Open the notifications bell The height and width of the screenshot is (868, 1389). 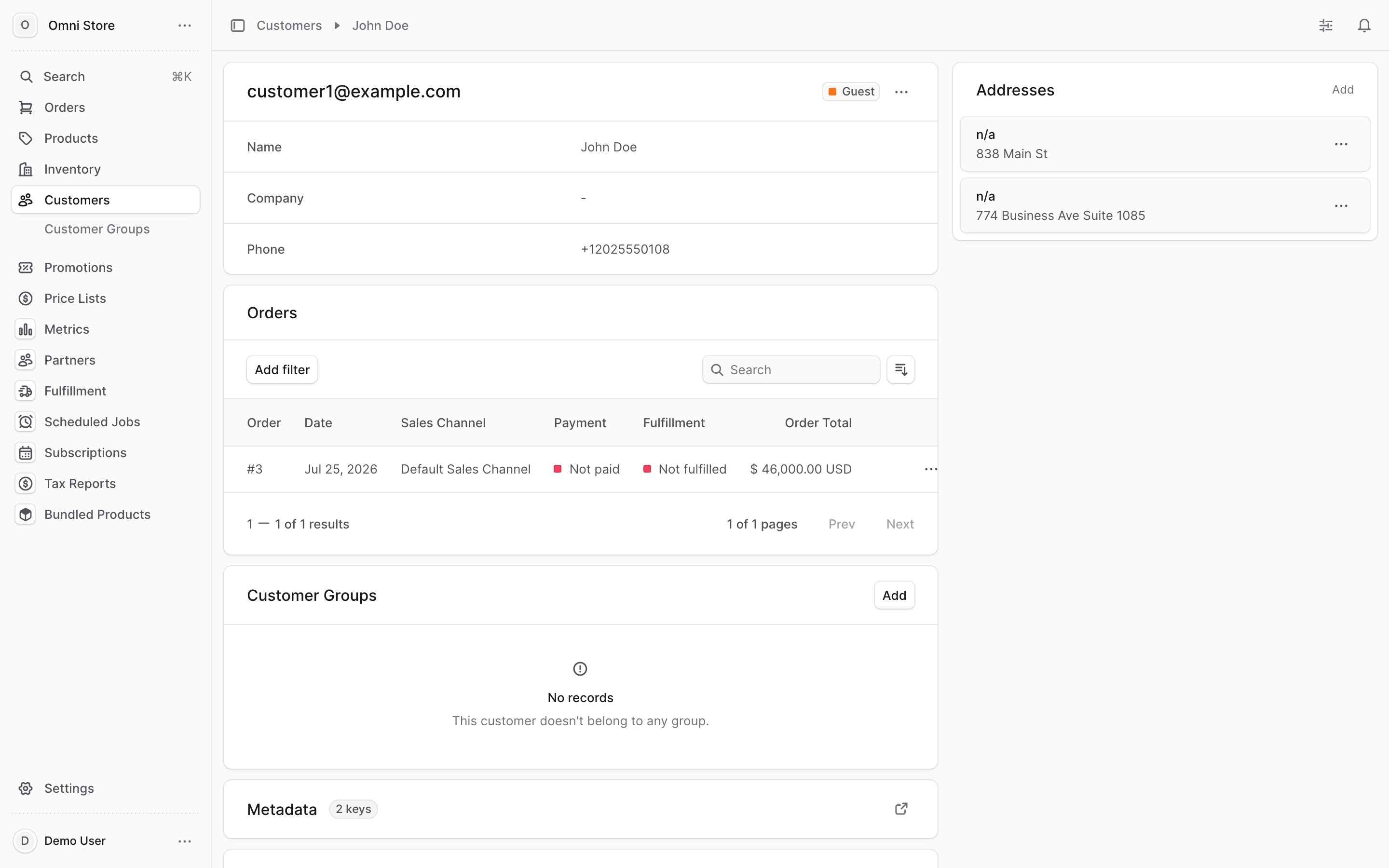tap(1364, 25)
